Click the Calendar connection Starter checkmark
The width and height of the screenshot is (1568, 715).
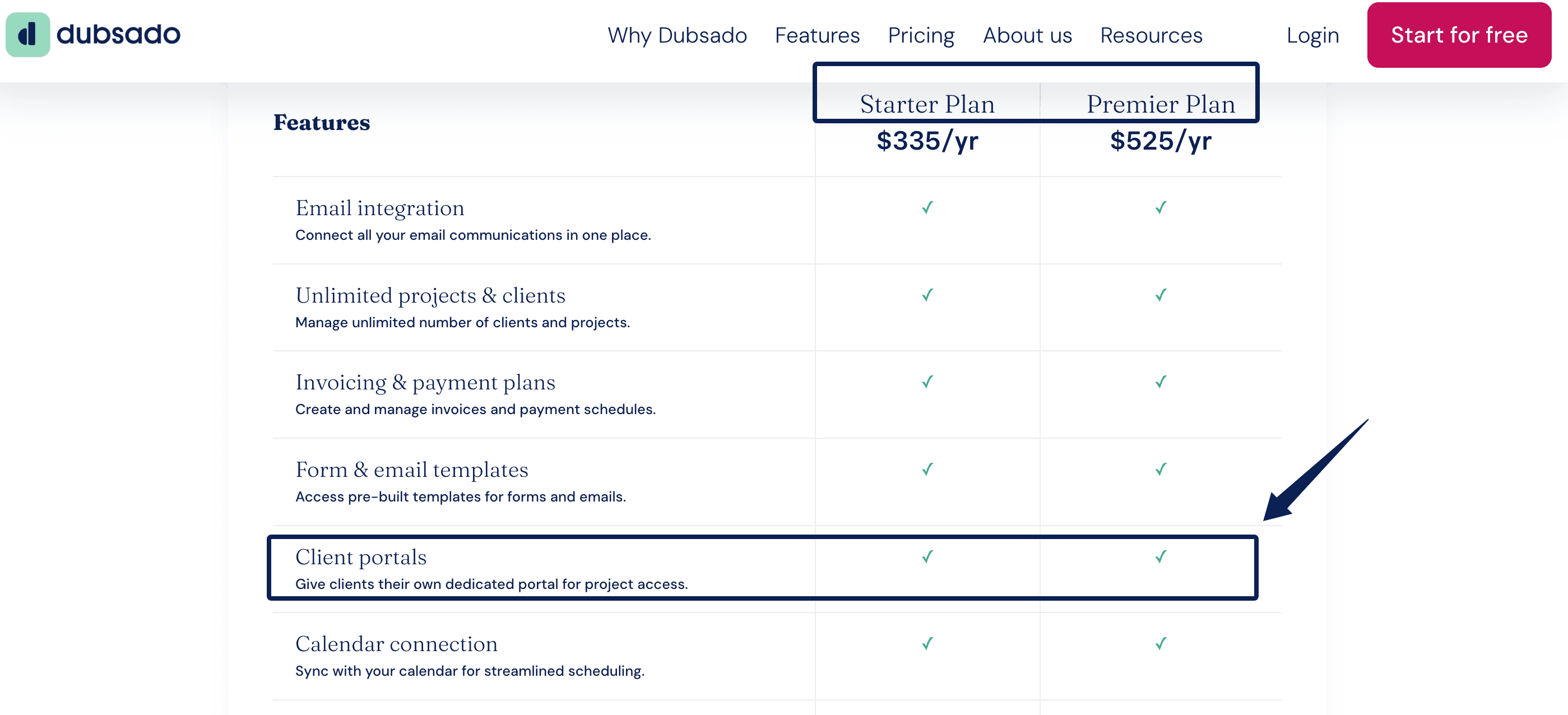(927, 643)
